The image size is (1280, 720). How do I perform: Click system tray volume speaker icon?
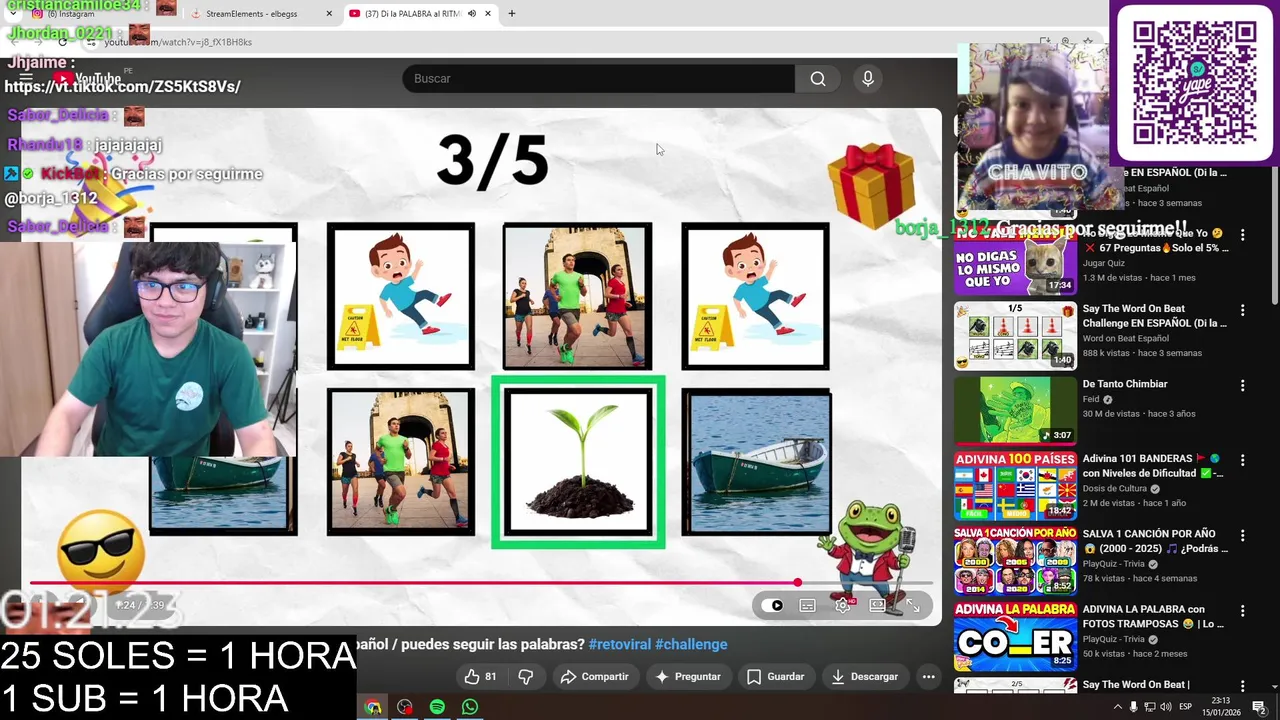(x=1166, y=707)
